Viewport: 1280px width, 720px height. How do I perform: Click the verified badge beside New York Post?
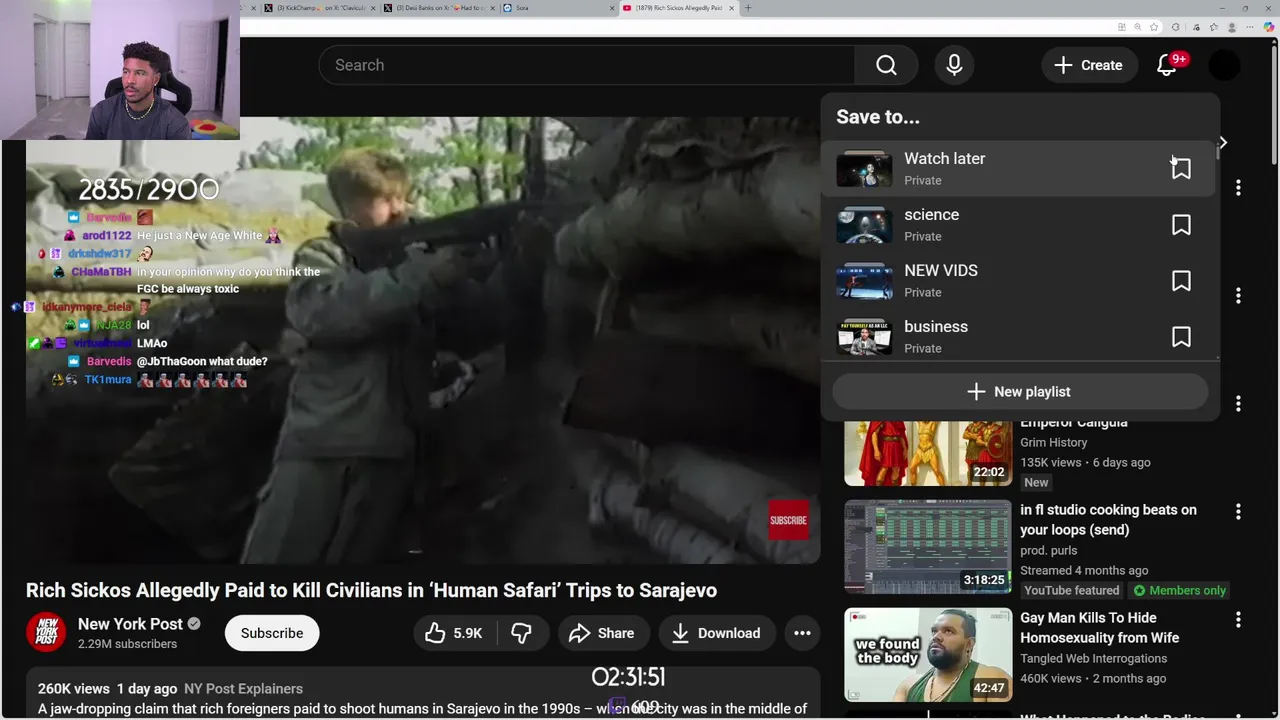click(194, 624)
